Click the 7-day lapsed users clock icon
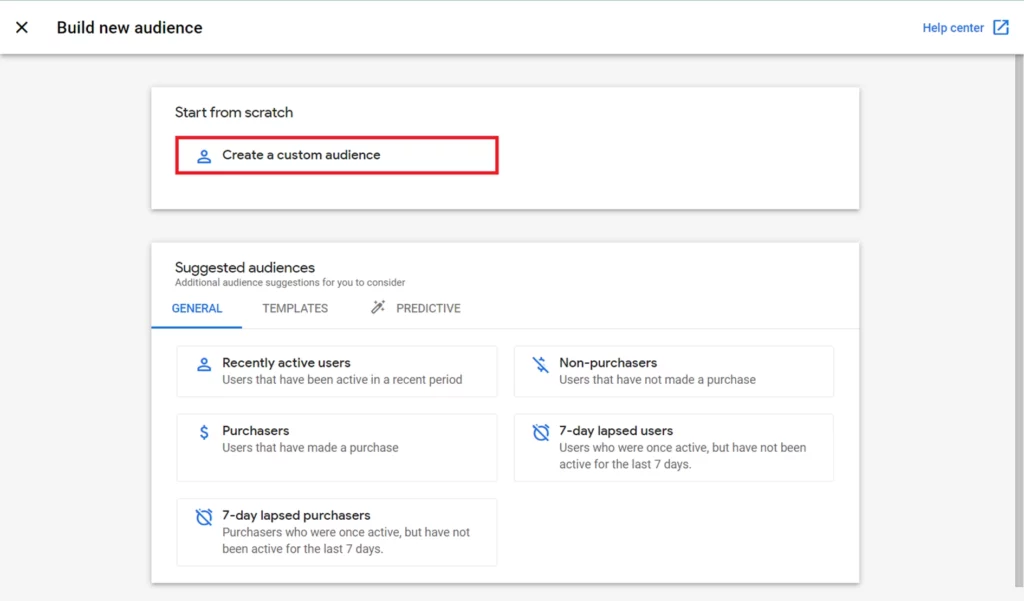The width and height of the screenshot is (1024, 601). 541,432
